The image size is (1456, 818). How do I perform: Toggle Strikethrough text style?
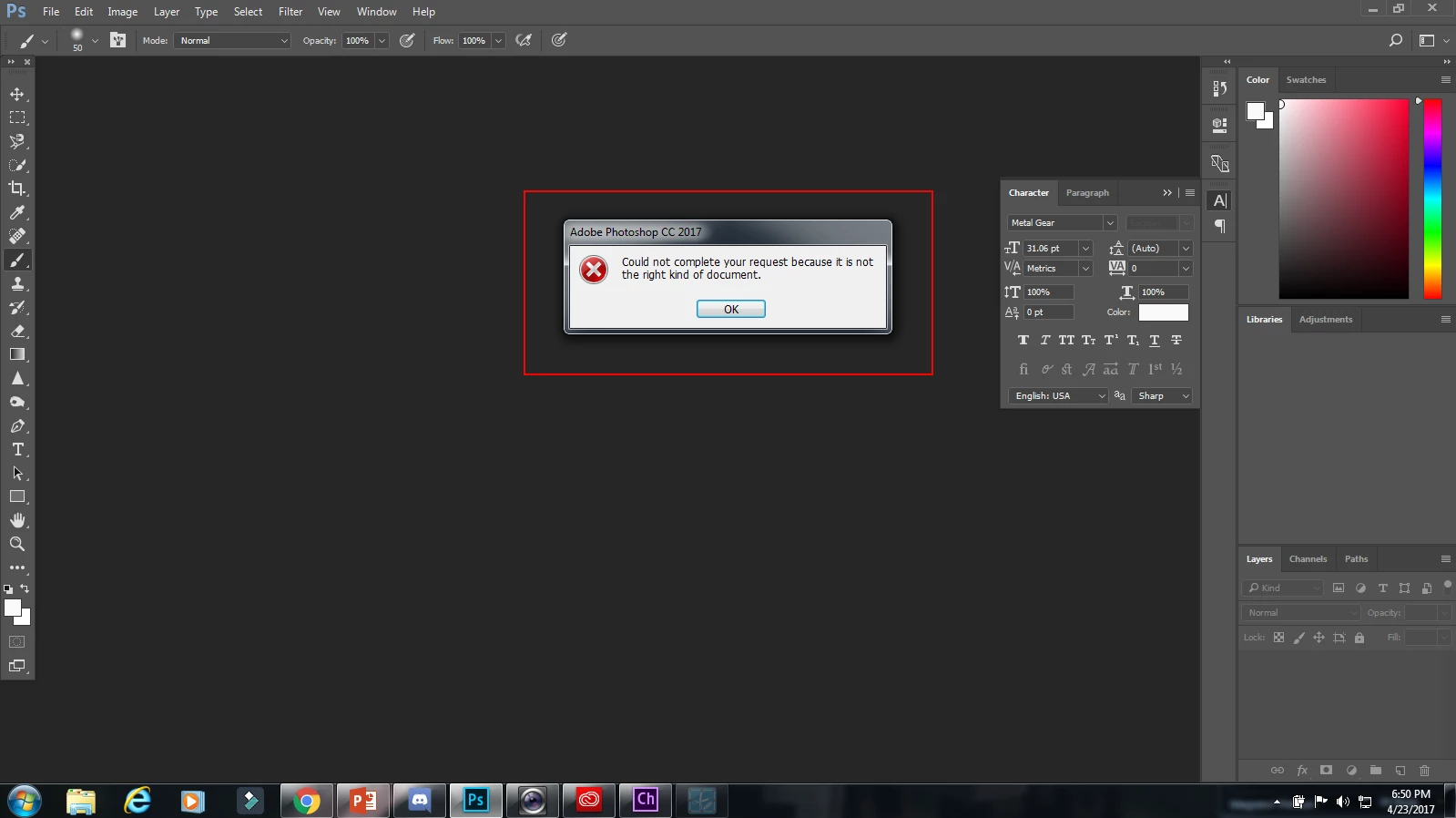[1176, 340]
